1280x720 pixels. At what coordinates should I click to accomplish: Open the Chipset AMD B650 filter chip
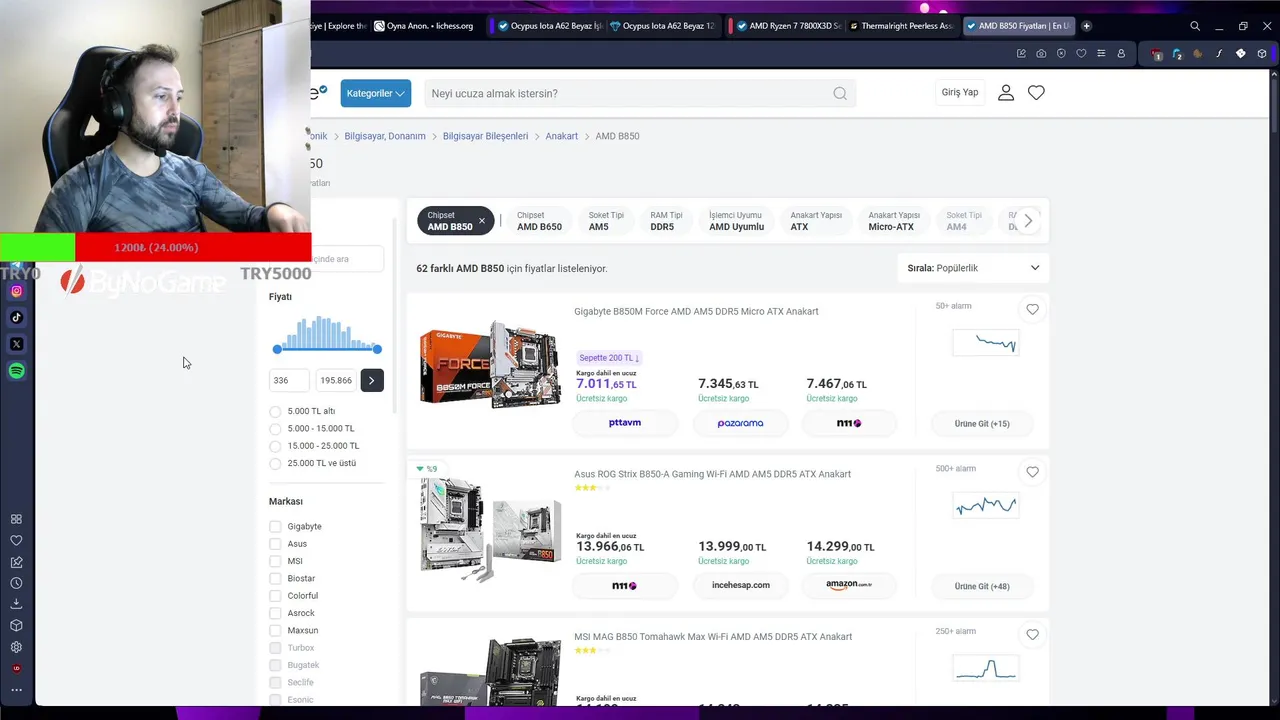tap(539, 221)
